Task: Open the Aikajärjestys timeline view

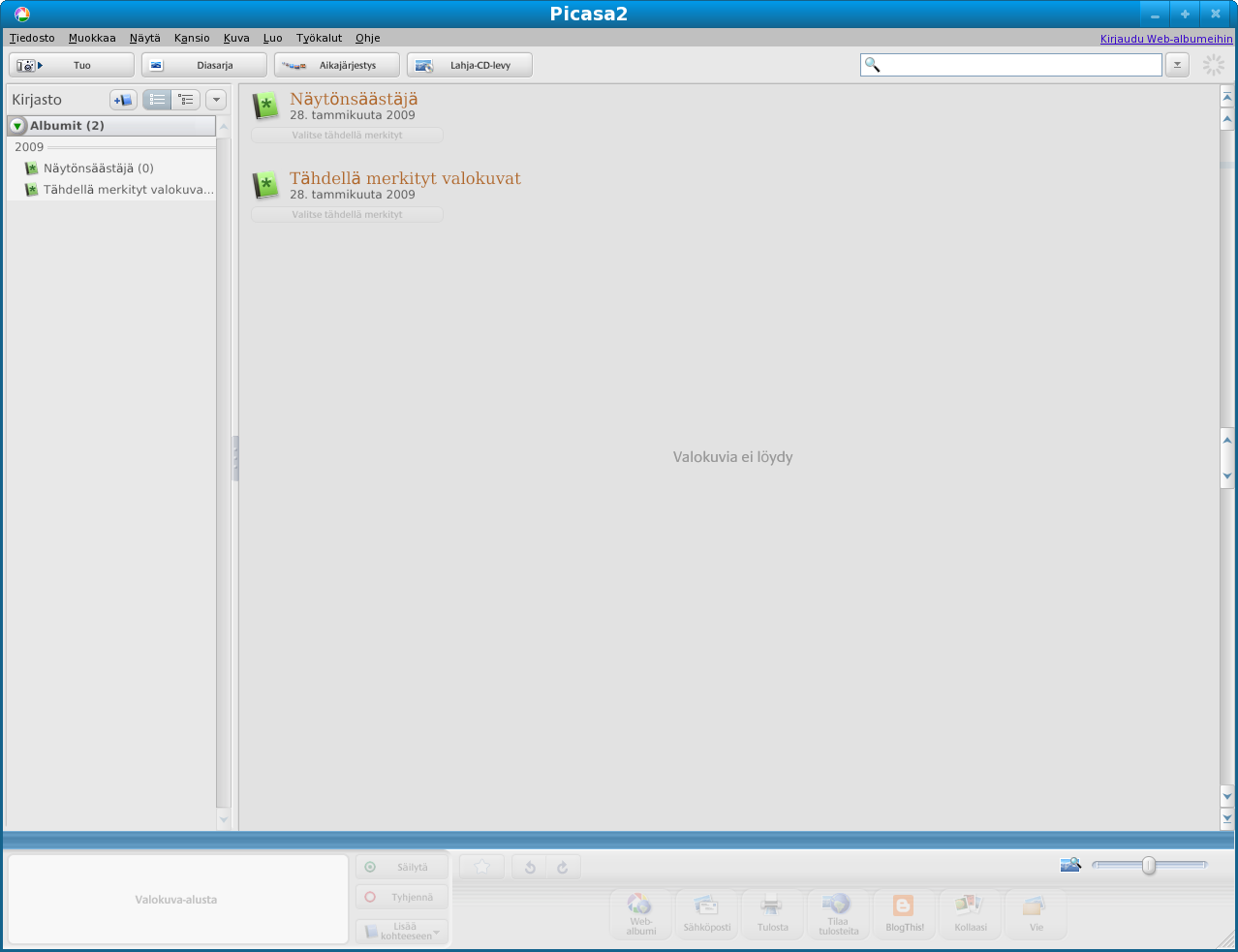Action: pyautogui.click(x=336, y=65)
